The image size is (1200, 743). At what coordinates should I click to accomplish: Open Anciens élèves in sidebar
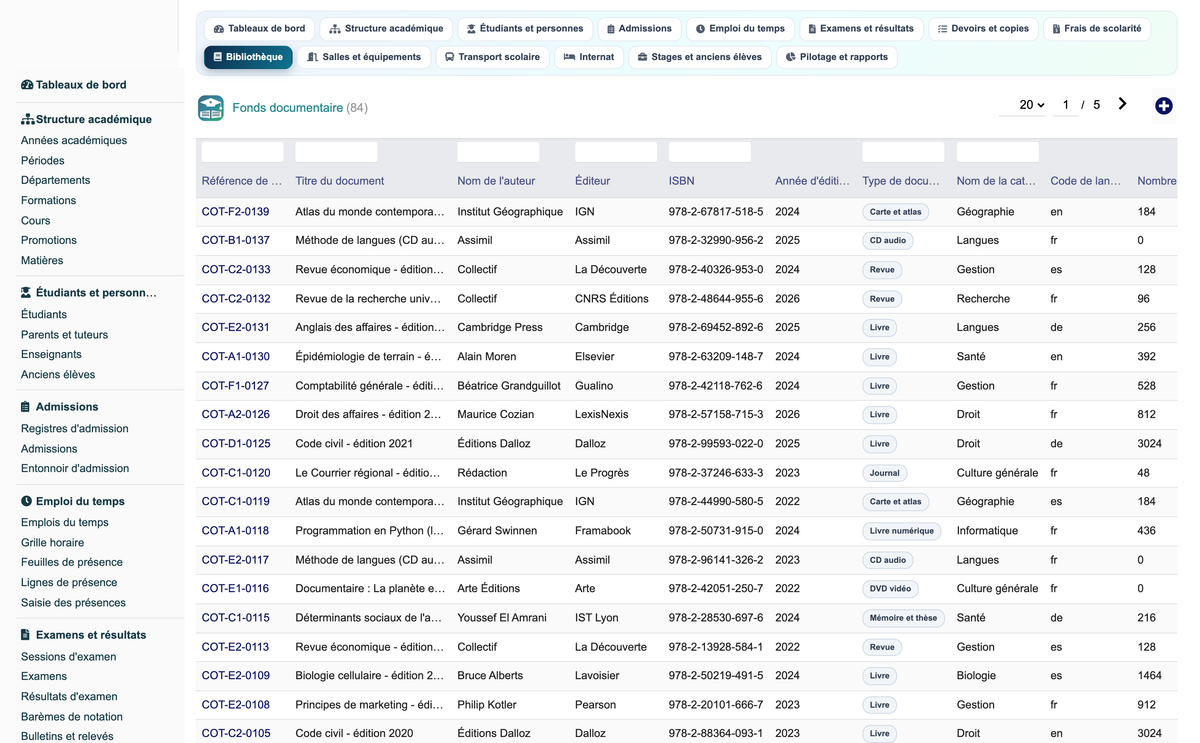point(58,374)
